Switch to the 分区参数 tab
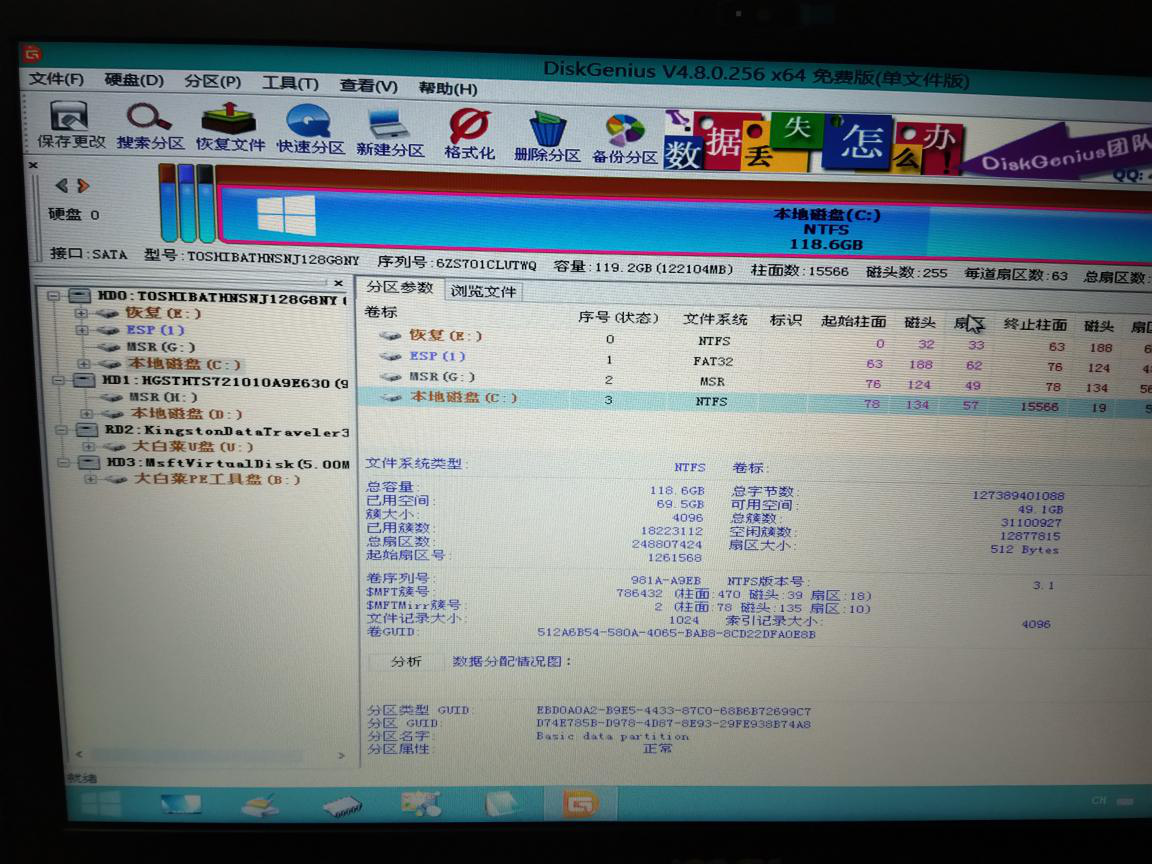1152x864 pixels. 400,287
